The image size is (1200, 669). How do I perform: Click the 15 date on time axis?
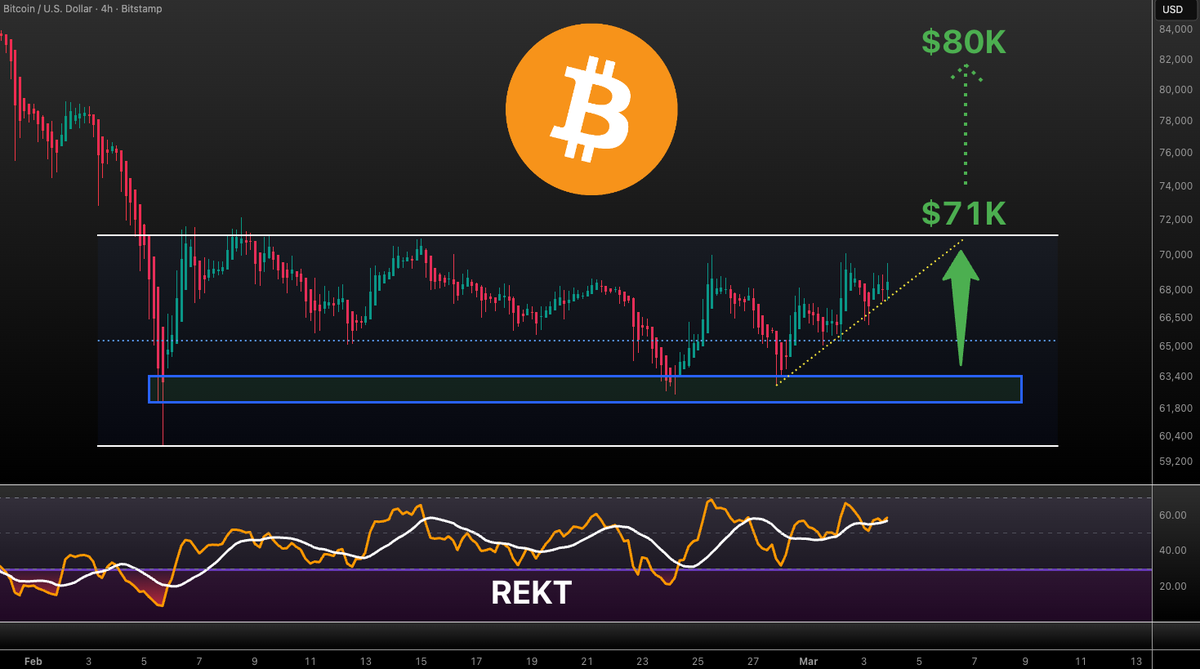422,662
